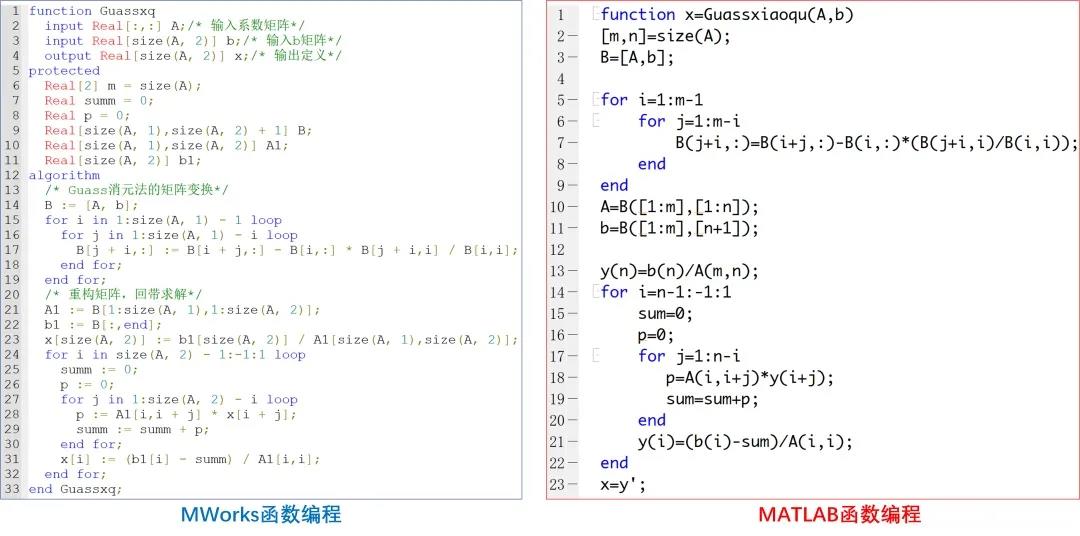Click the MWorks line starting 'x[size(A, 2)] := b1[...'
Image resolution: width=1080 pixels, height=536 pixels.
pyautogui.click(x=281, y=340)
